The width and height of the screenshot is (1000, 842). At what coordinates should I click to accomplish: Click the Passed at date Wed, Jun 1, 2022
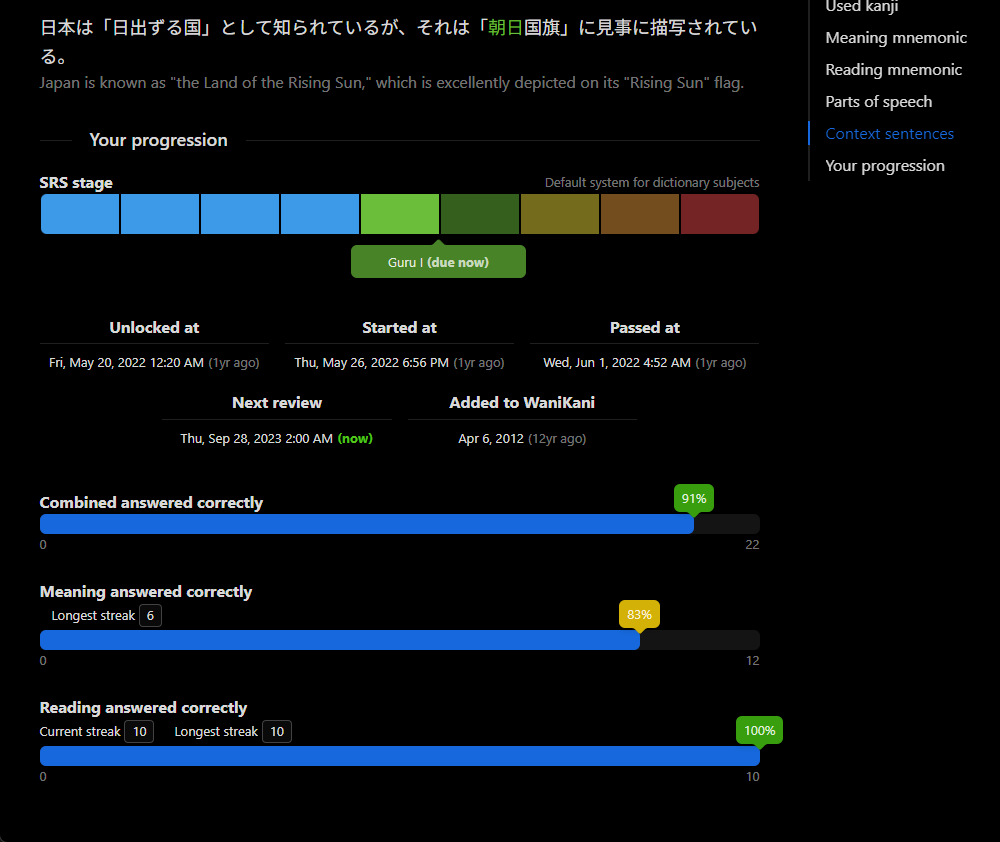click(x=645, y=362)
